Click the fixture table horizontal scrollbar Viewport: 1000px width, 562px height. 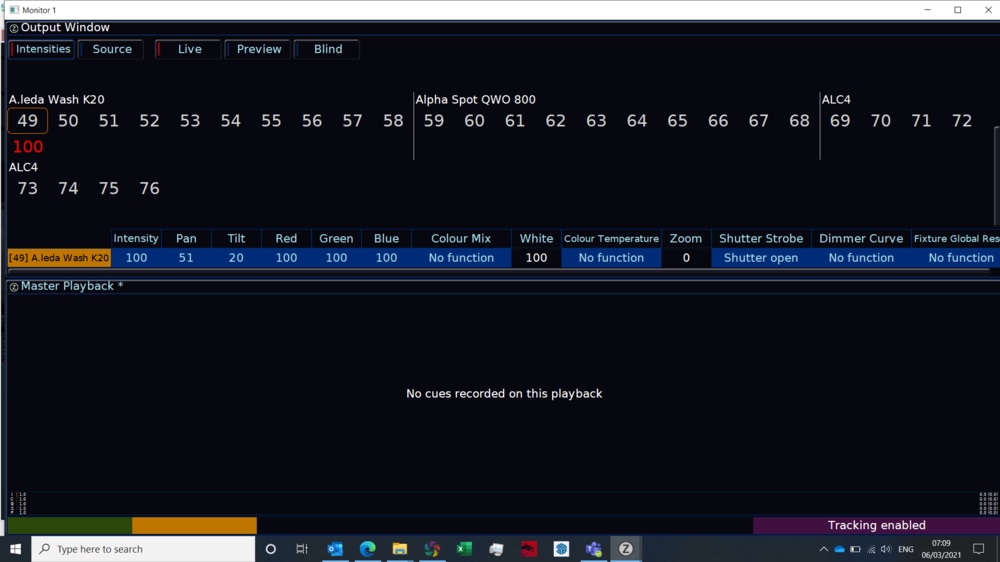pyautogui.click(x=497, y=270)
